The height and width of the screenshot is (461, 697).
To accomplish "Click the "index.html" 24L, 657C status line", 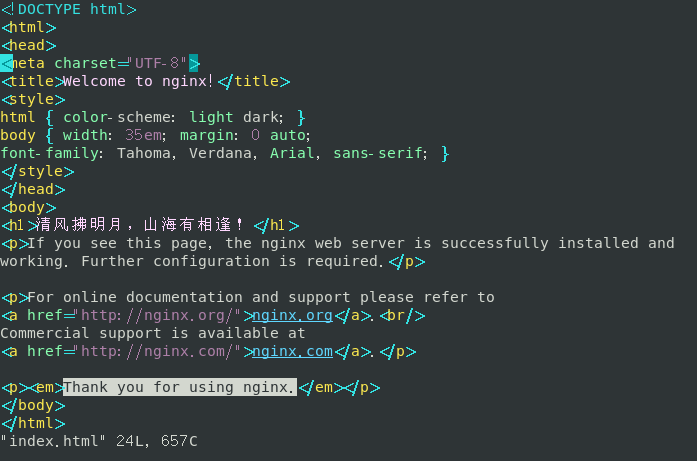I will (99, 441).
